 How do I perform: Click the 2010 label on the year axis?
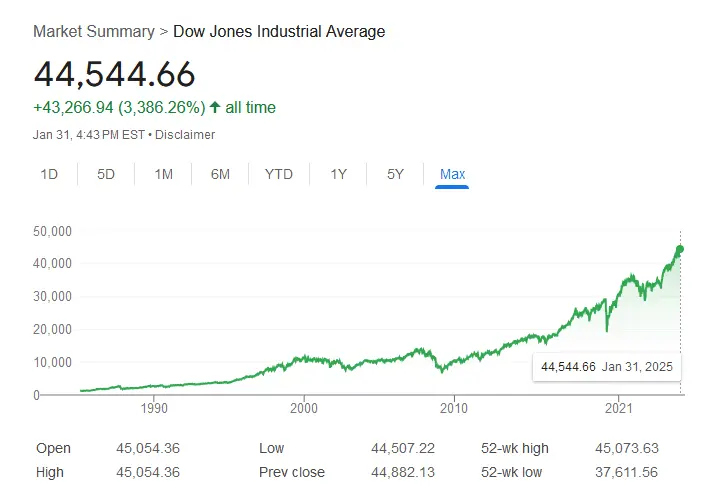pos(454,408)
